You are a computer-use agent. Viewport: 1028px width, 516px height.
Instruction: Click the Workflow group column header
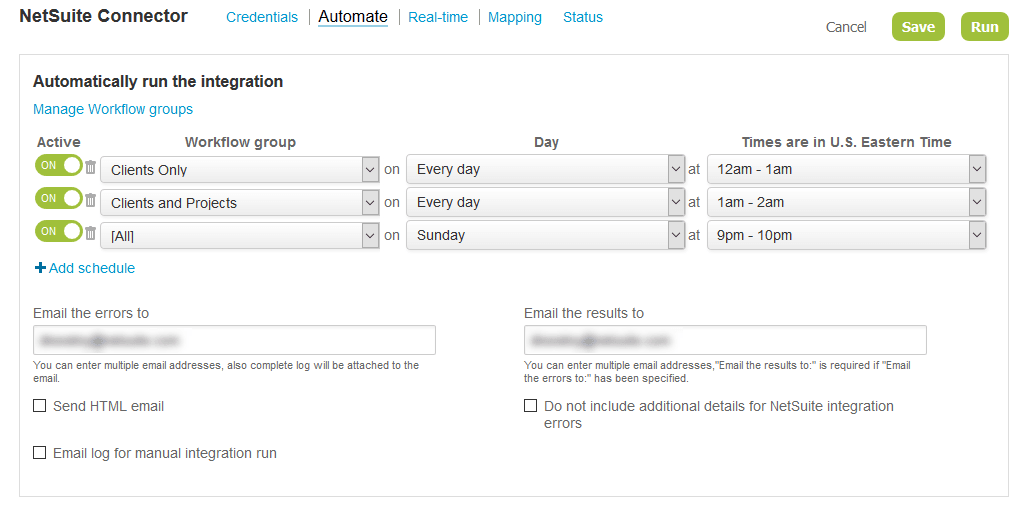coord(240,142)
